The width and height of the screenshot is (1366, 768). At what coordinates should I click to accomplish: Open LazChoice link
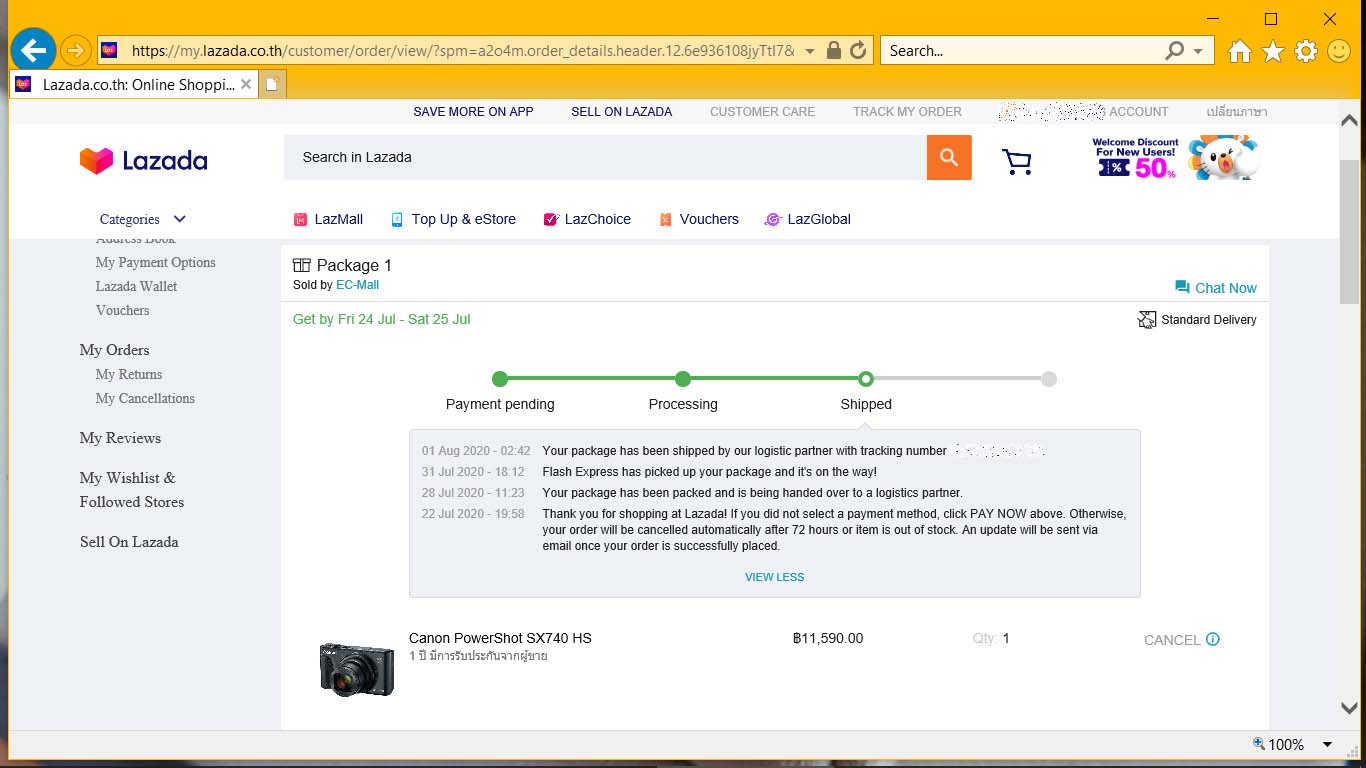587,219
